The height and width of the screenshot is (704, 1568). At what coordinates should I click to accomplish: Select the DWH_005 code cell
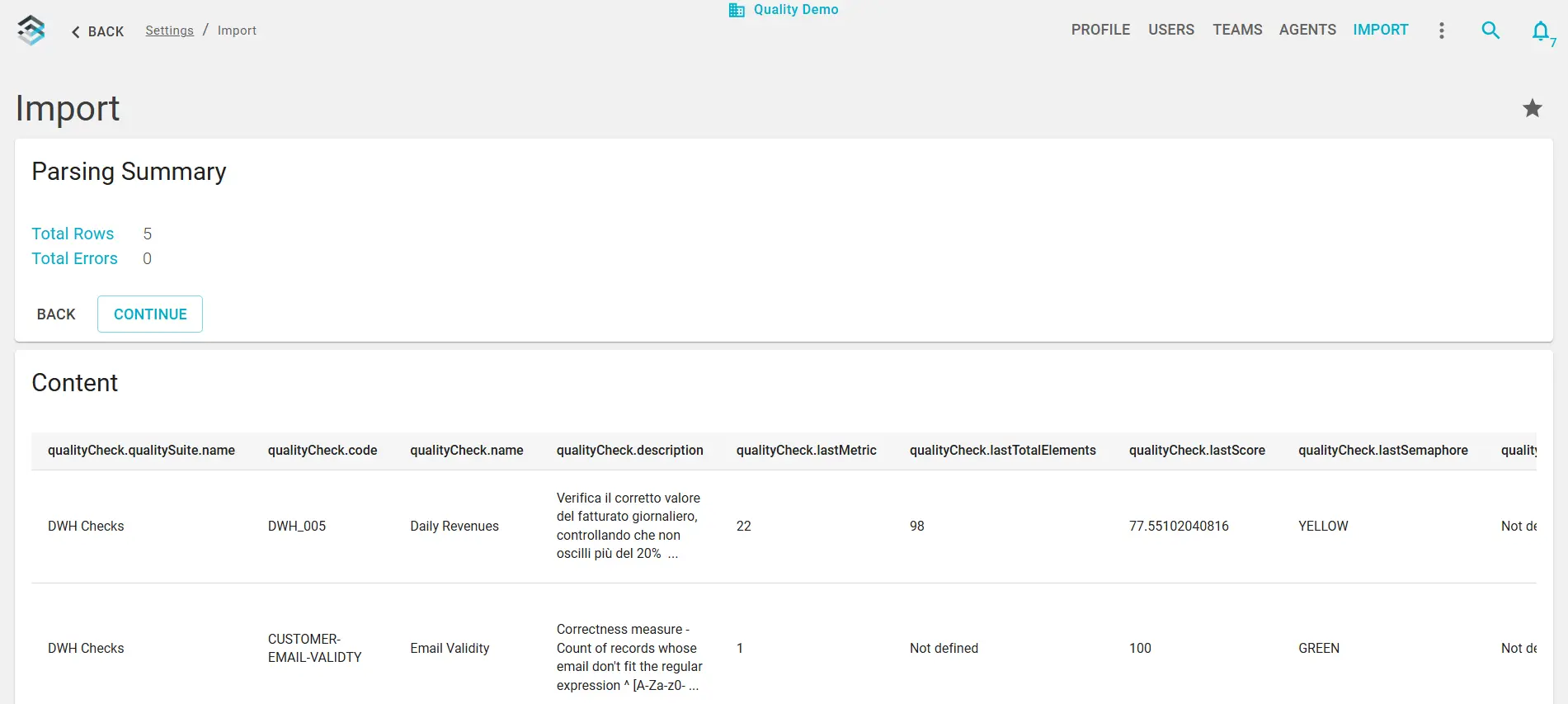click(297, 527)
